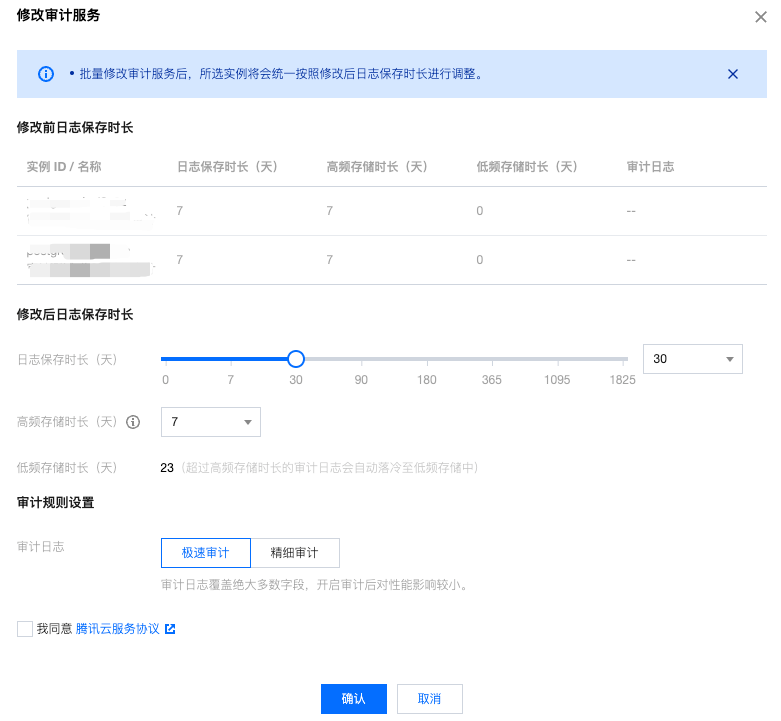The height and width of the screenshot is (721, 781).
Task: Set slider to the 90 mark
Action: [361, 359]
